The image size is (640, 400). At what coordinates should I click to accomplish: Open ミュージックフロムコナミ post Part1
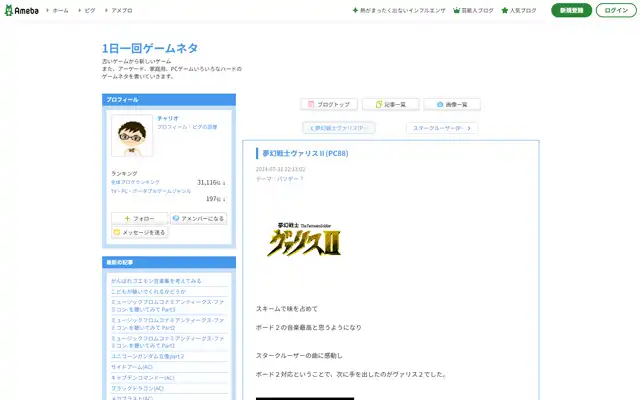(x=167, y=342)
